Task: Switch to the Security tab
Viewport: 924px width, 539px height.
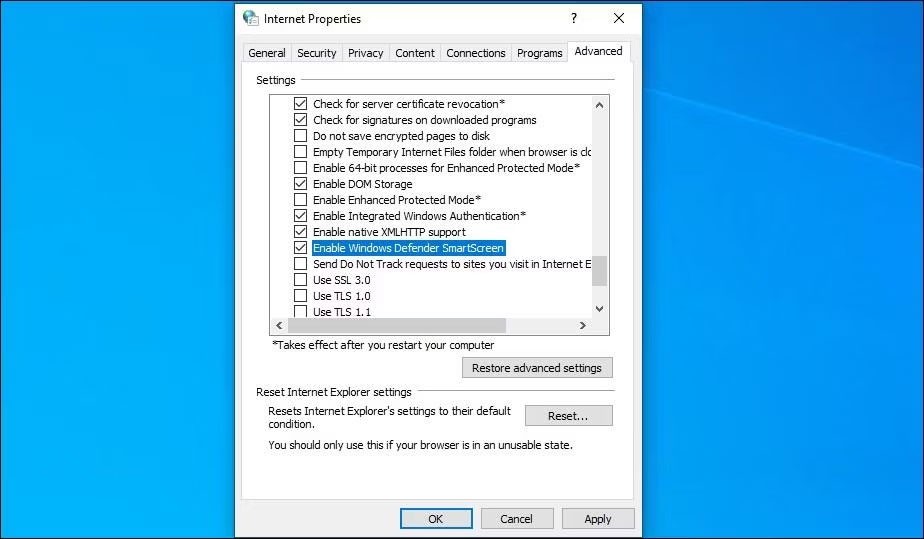Action: pos(316,53)
